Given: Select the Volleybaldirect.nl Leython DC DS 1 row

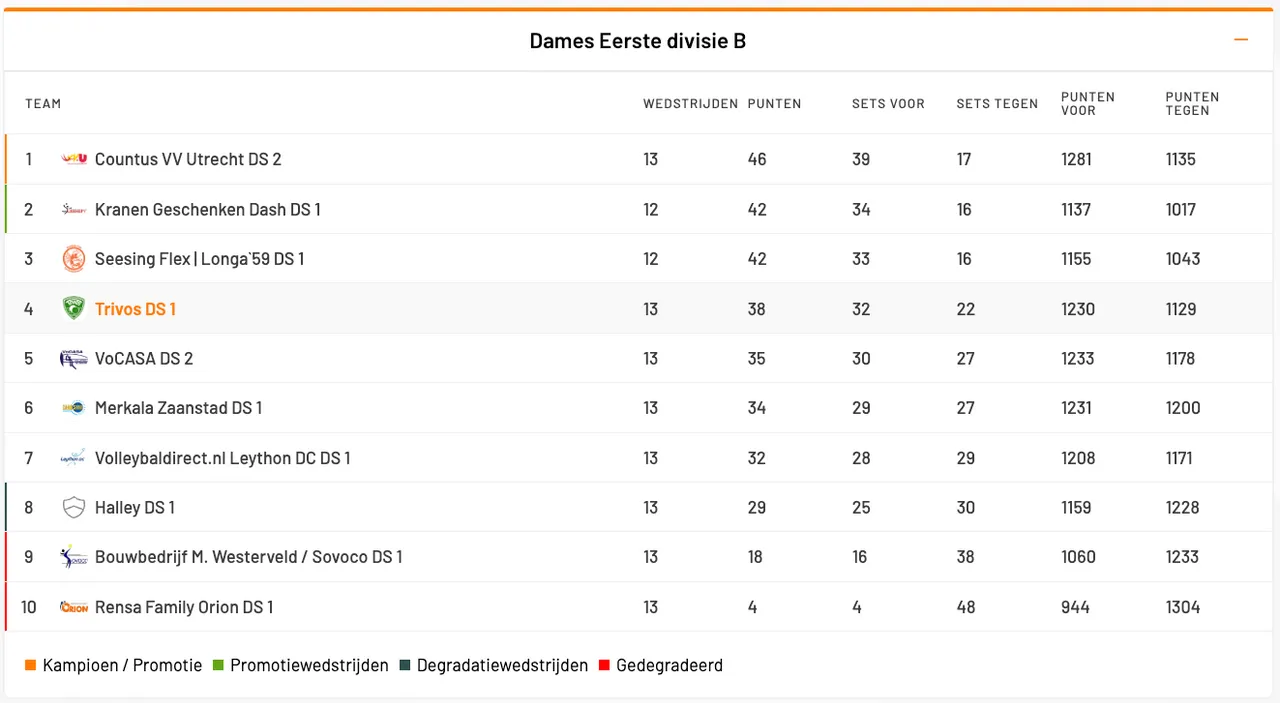Looking at the screenshot, I should click(222, 458).
